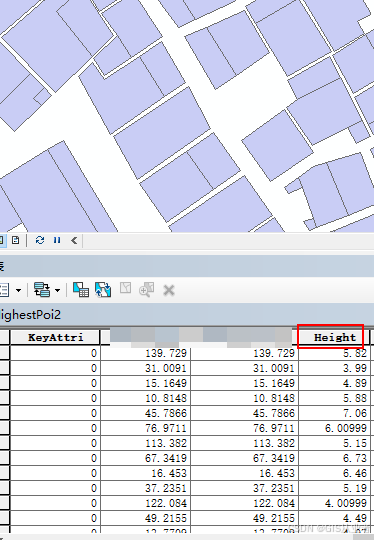
Task: Click 37.2351 cell adjacent to Height column
Action: click(x=245, y=488)
